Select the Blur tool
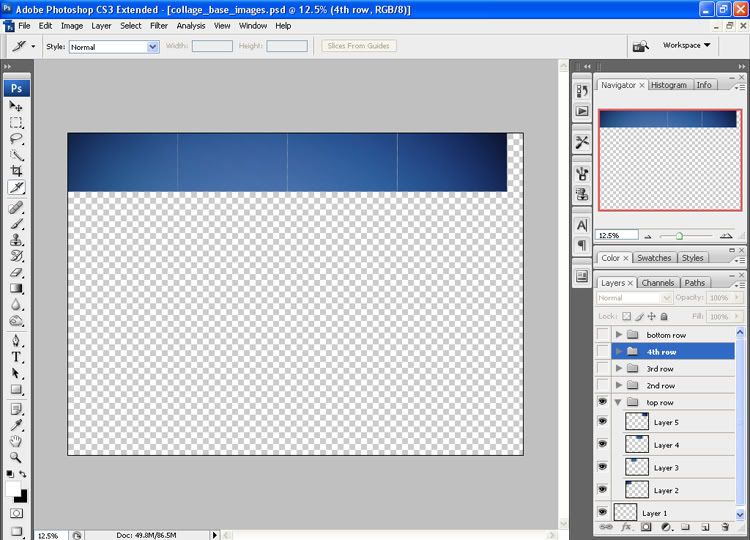Screen dimensions: 750x540 [16, 305]
